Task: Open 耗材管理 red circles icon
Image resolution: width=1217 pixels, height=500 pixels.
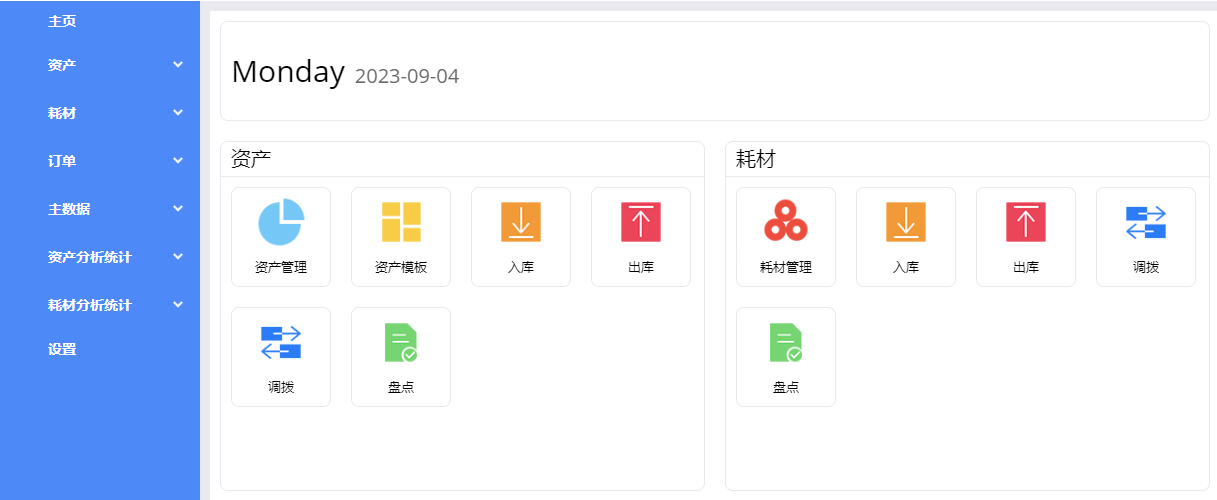Action: [x=786, y=222]
